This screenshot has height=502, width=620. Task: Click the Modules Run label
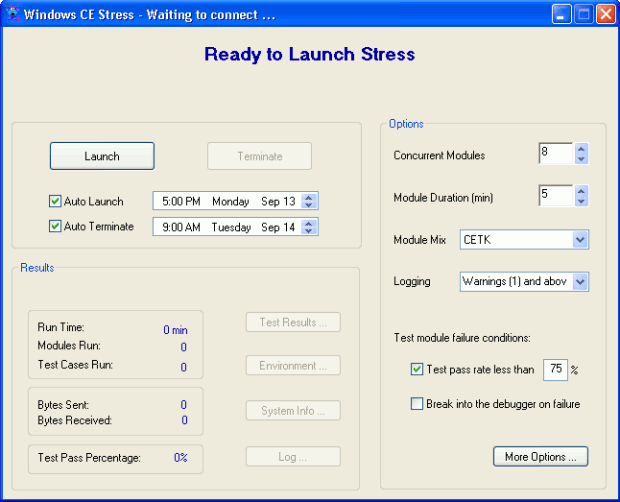point(69,345)
